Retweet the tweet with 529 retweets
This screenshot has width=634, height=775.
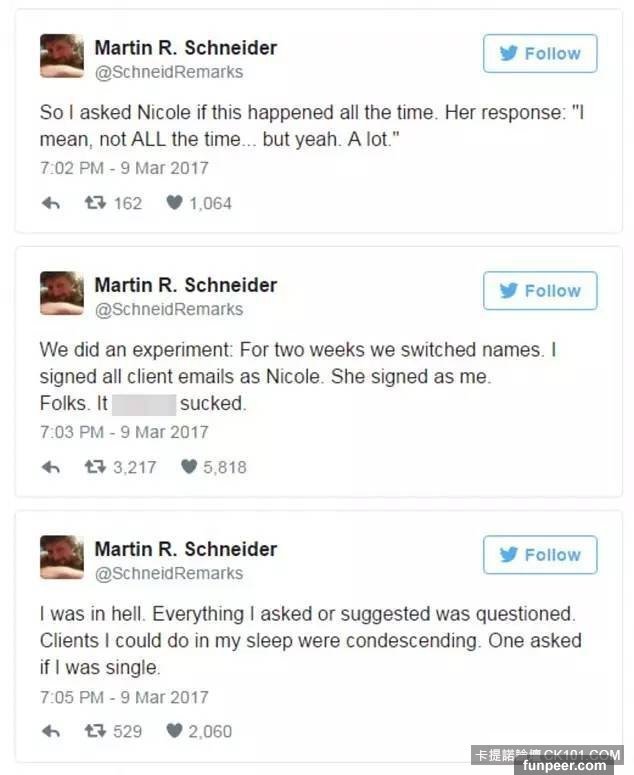point(95,731)
